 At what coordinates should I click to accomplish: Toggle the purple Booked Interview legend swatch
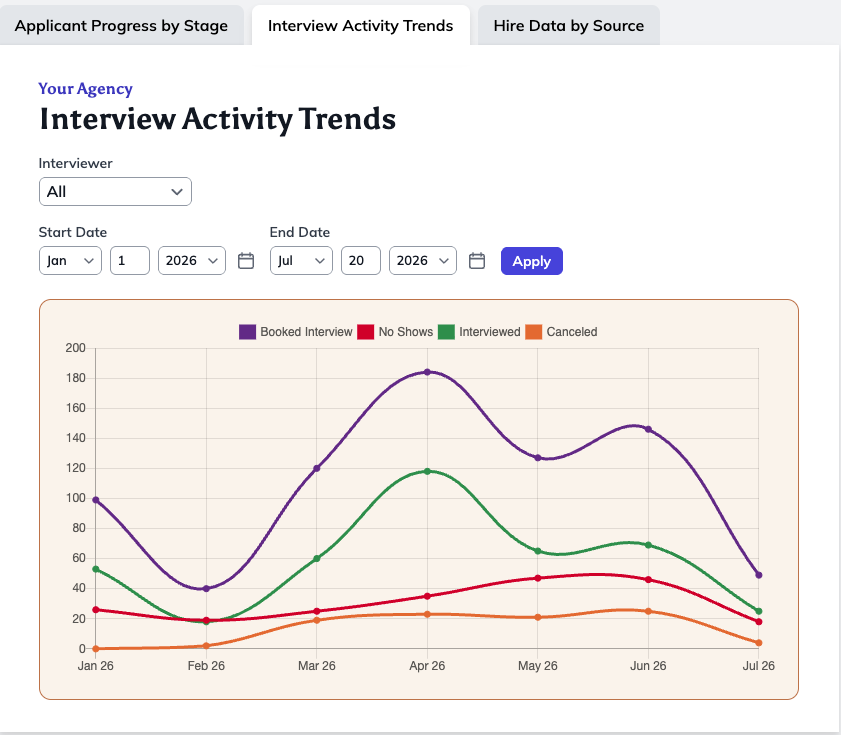247,332
